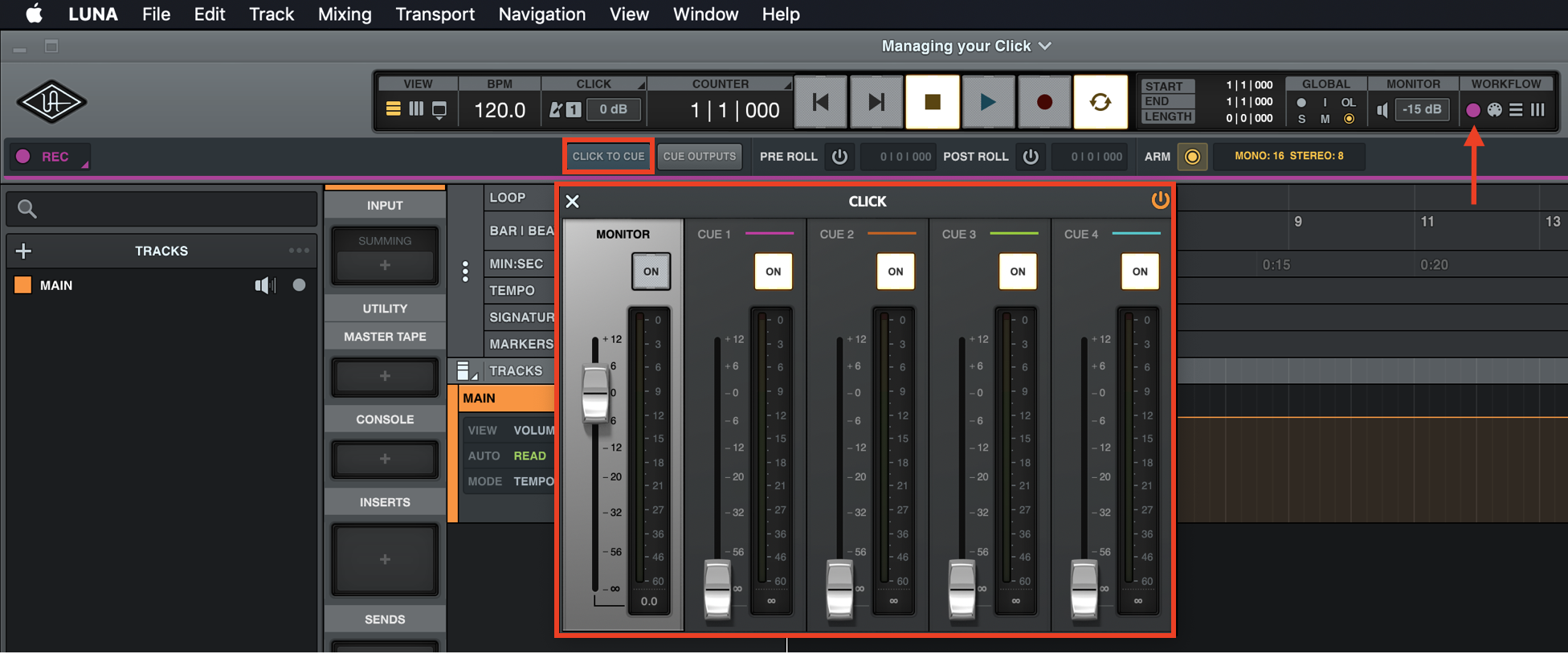Toggle CUE 1 click ON button
The image size is (1568, 654).
tap(773, 272)
